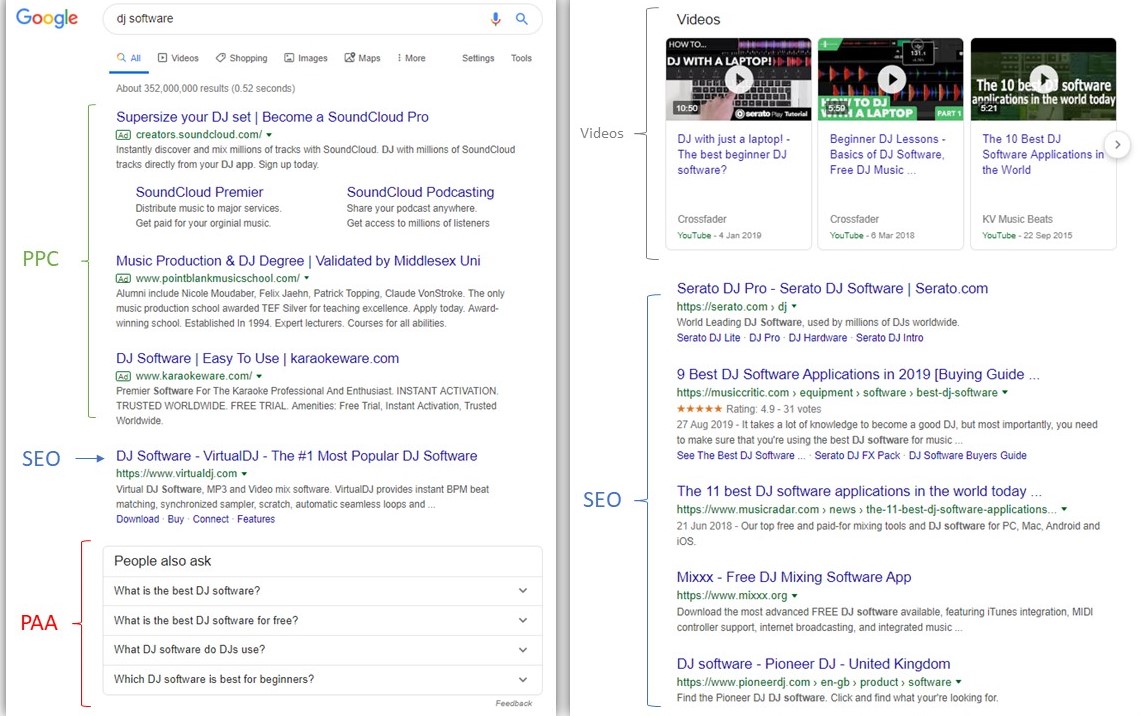Image resolution: width=1141 pixels, height=716 pixels.
Task: Open the Maps search tab
Action: tap(362, 58)
